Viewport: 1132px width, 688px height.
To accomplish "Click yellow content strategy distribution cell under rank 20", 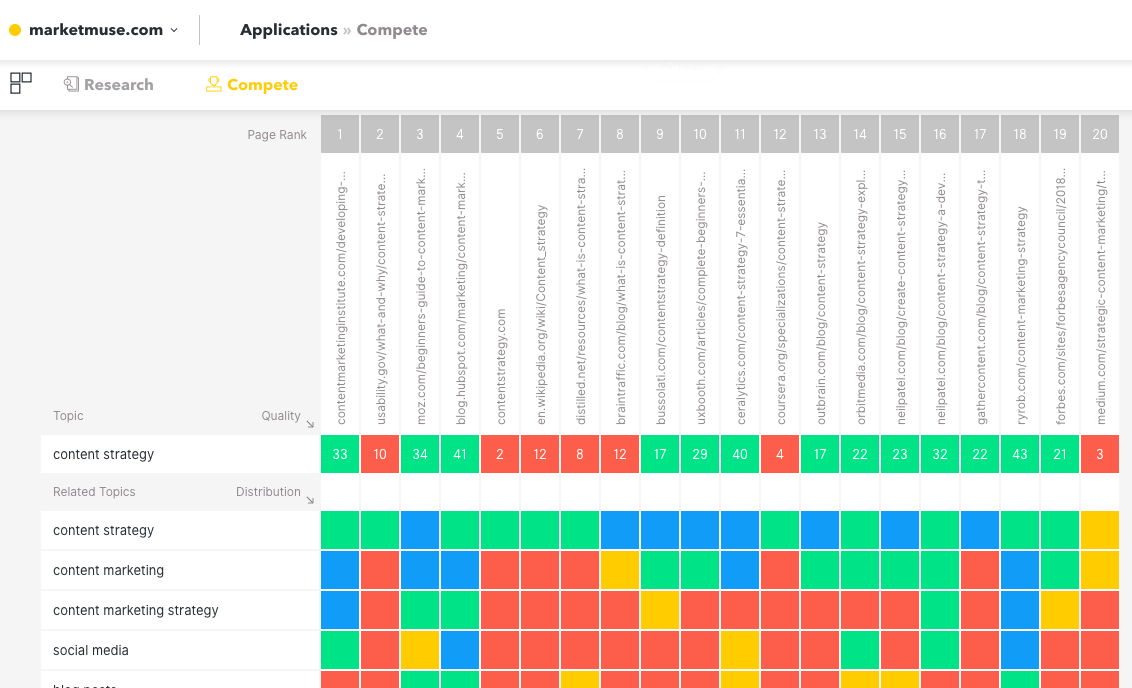I will click(1100, 531).
